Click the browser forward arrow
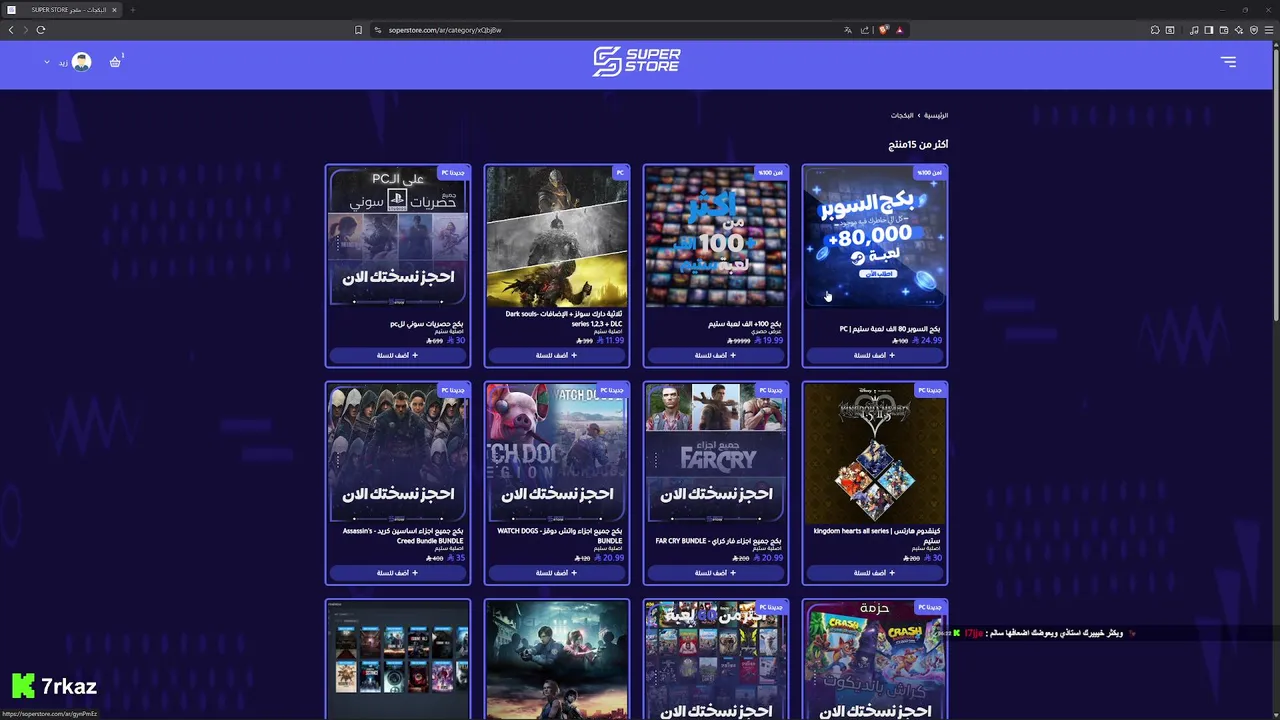 pos(26,30)
